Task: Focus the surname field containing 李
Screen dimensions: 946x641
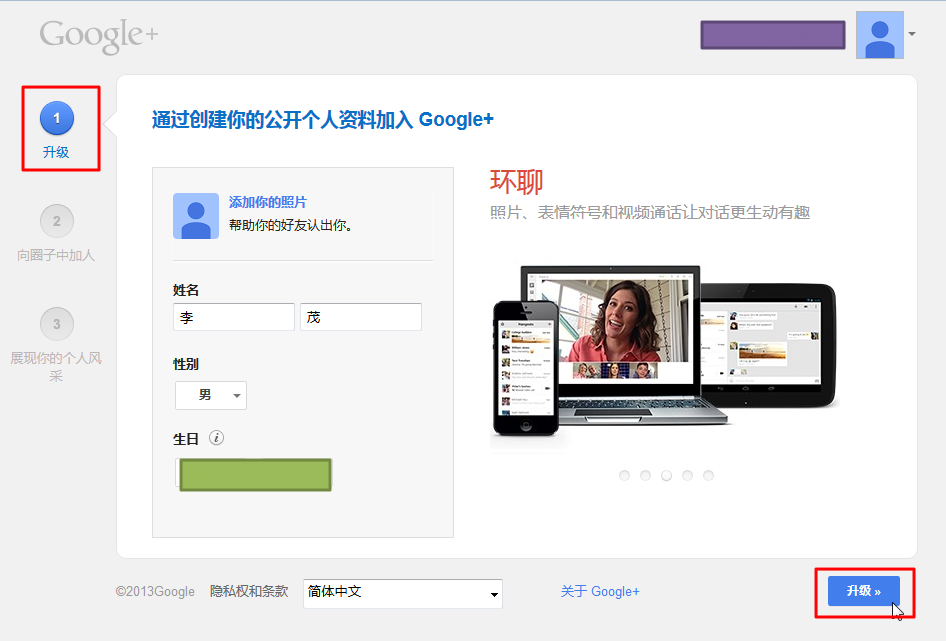Action: (234, 317)
